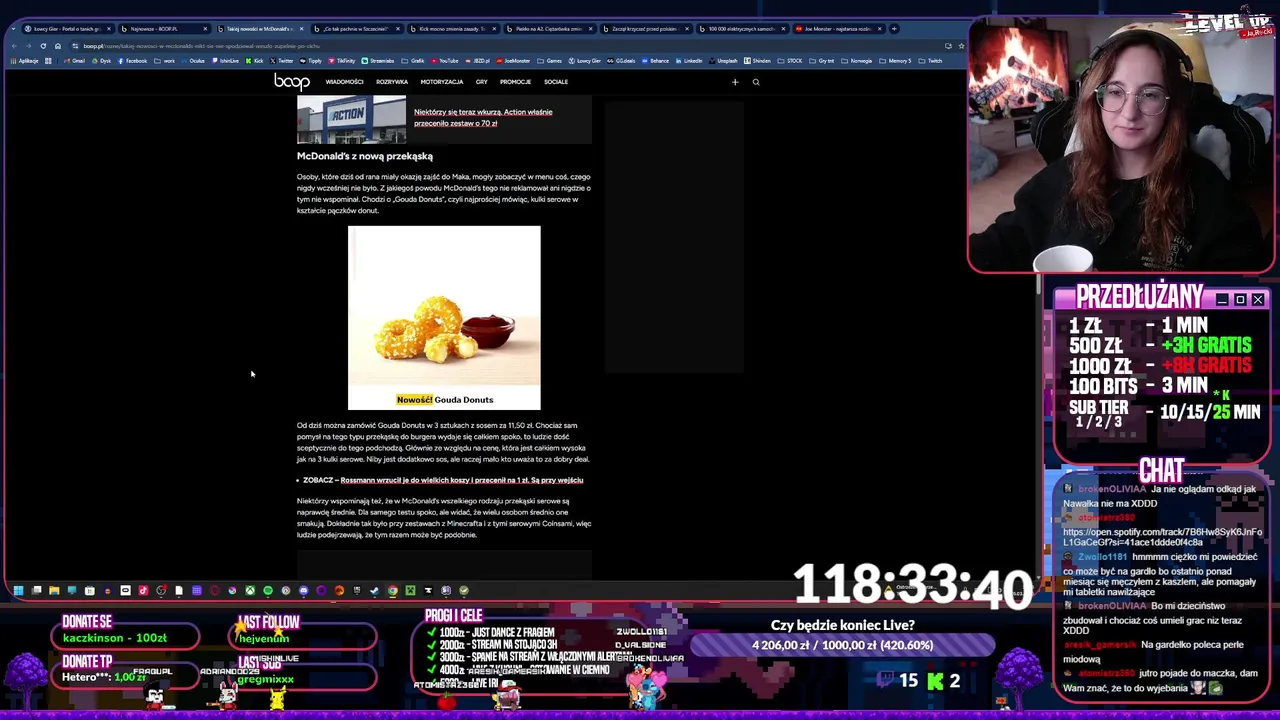Open File Explorer from the taskbar
This screenshot has height=720, width=1280.
click(x=54, y=590)
